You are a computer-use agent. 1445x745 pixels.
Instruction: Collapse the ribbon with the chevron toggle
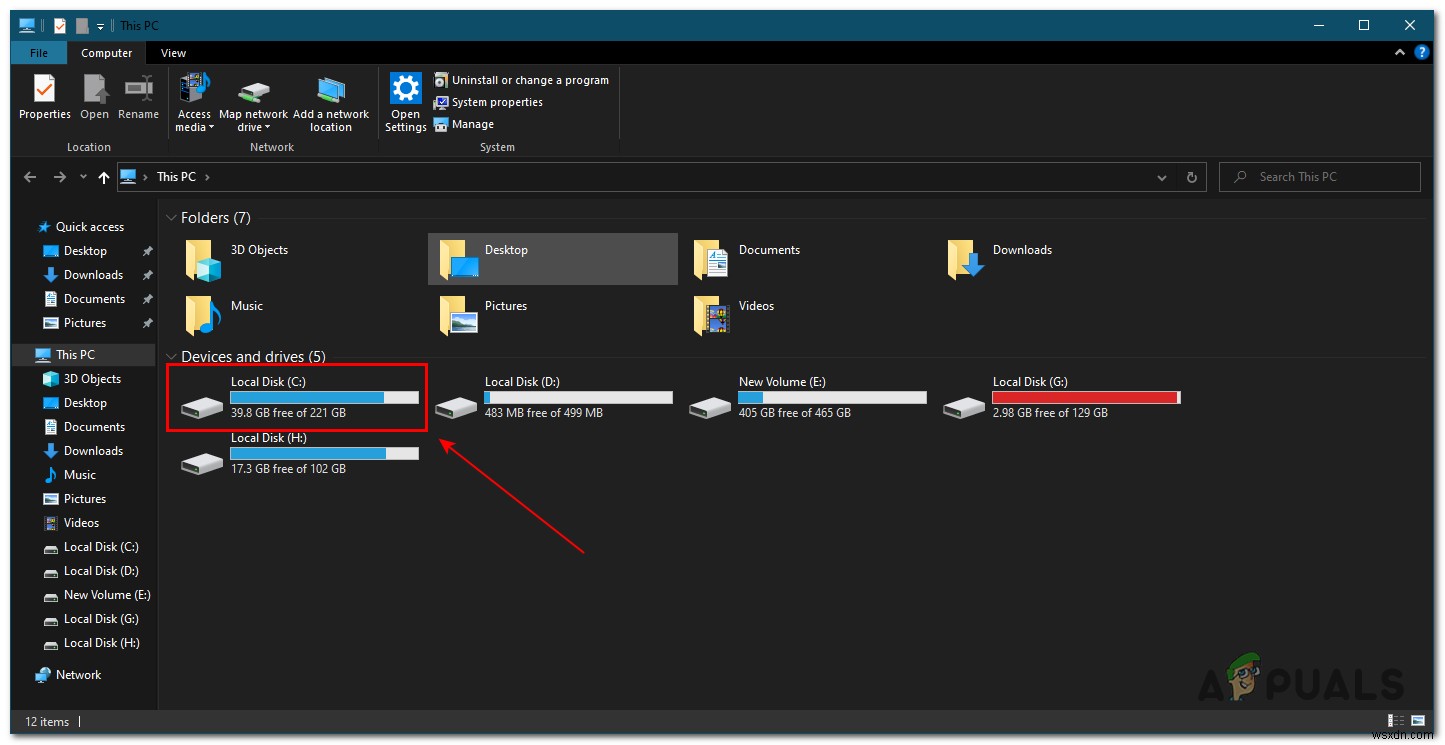point(1400,52)
